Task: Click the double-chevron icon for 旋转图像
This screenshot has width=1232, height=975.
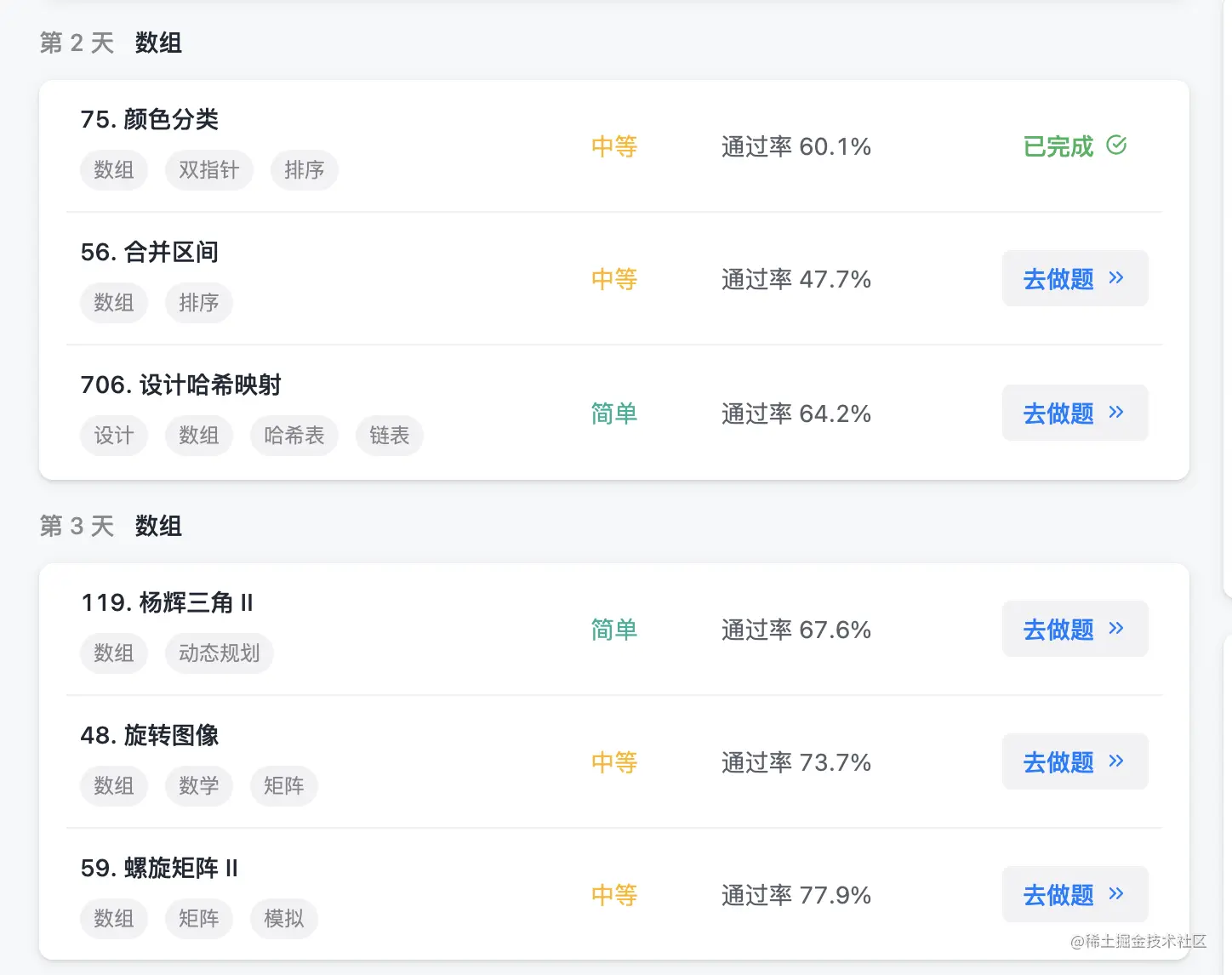Action: (x=1116, y=761)
